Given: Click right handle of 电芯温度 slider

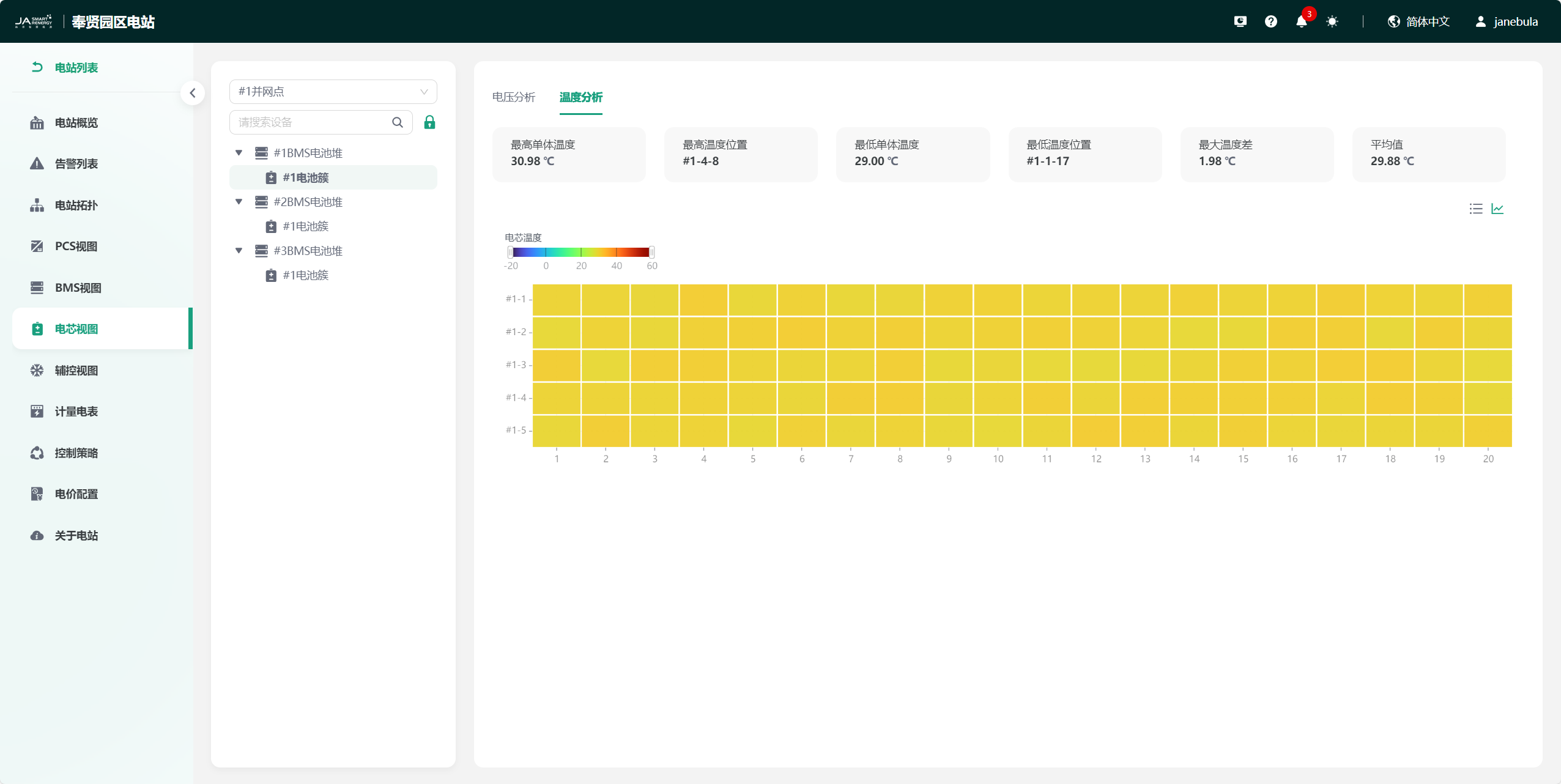Looking at the screenshot, I should tap(652, 252).
